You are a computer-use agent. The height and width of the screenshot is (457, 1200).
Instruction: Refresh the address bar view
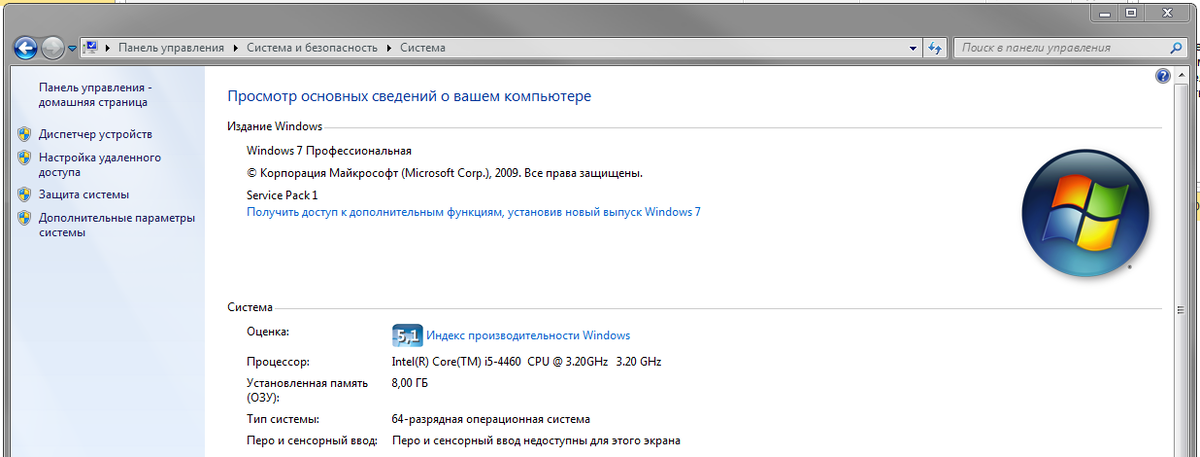(x=936, y=47)
